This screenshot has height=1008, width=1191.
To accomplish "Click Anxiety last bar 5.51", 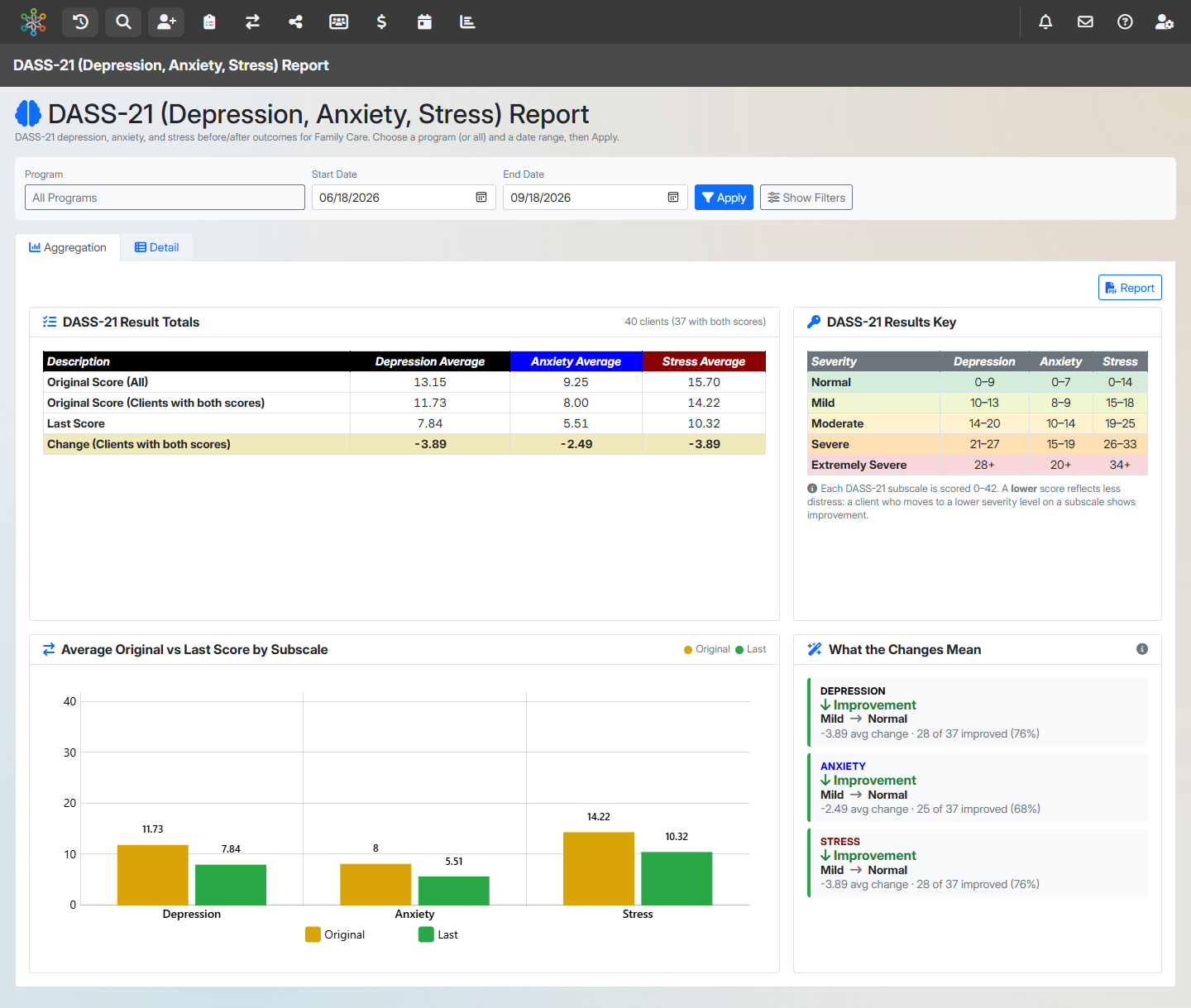I will coord(454,891).
